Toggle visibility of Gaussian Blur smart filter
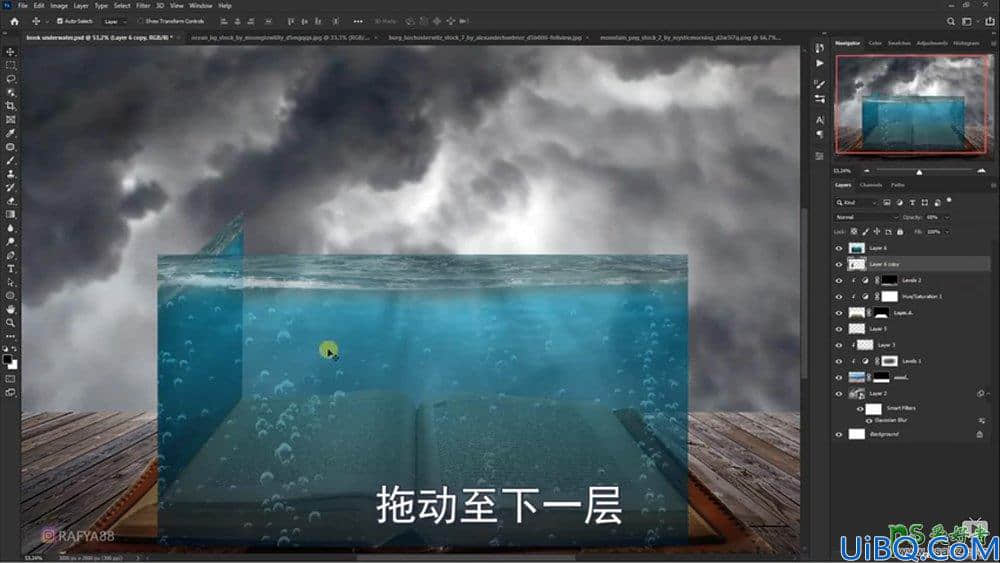This screenshot has height=563, width=1000. click(x=869, y=421)
